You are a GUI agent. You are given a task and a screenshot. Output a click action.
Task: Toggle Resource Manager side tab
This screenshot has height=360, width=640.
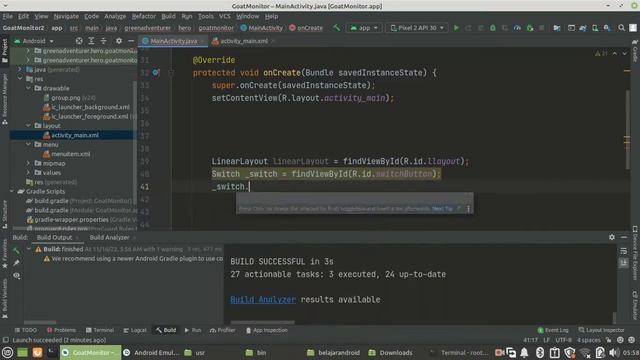(x=4, y=99)
